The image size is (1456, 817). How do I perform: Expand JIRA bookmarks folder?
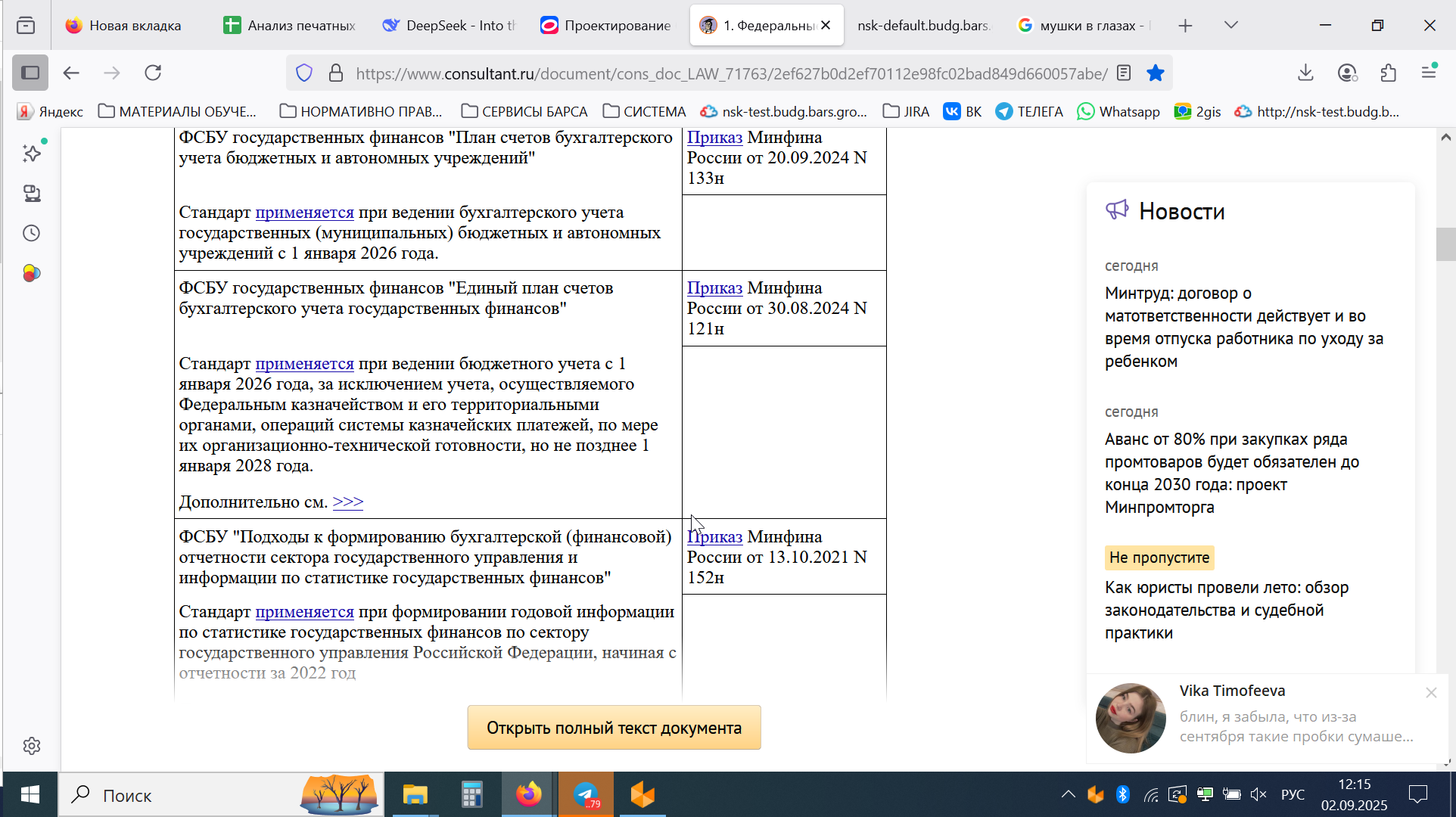pos(907,111)
